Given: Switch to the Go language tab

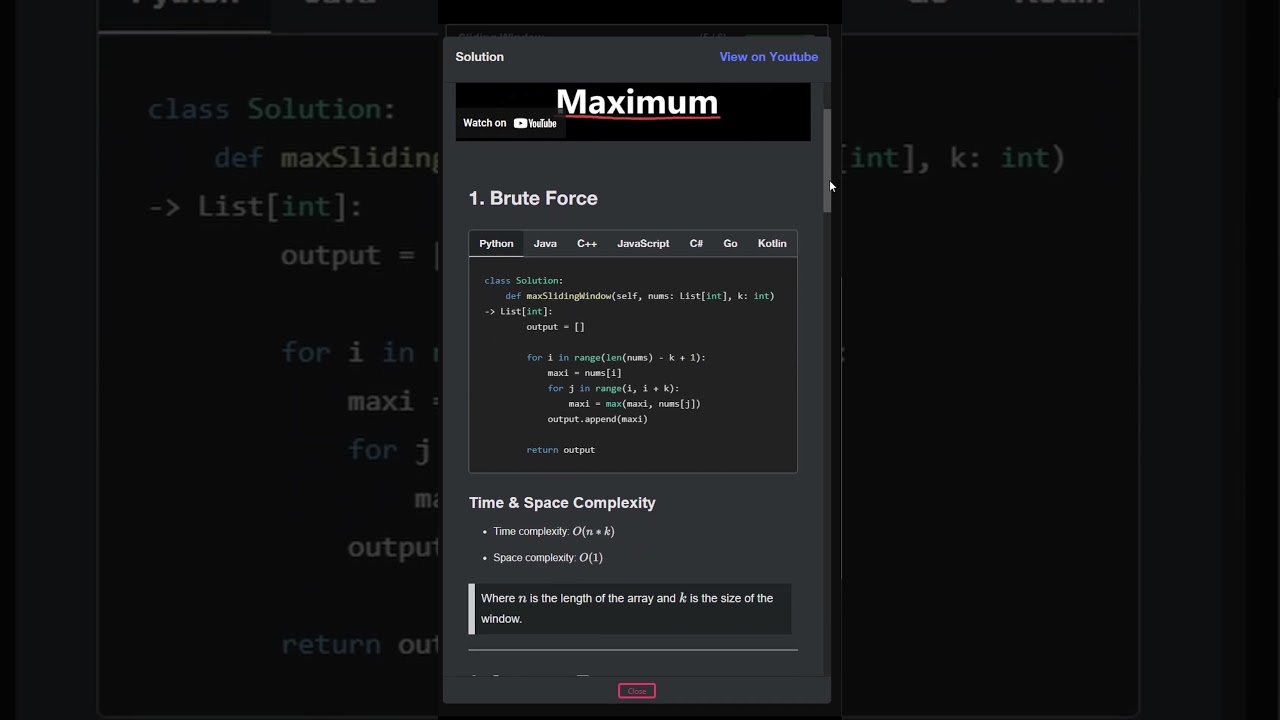Looking at the screenshot, I should point(730,243).
